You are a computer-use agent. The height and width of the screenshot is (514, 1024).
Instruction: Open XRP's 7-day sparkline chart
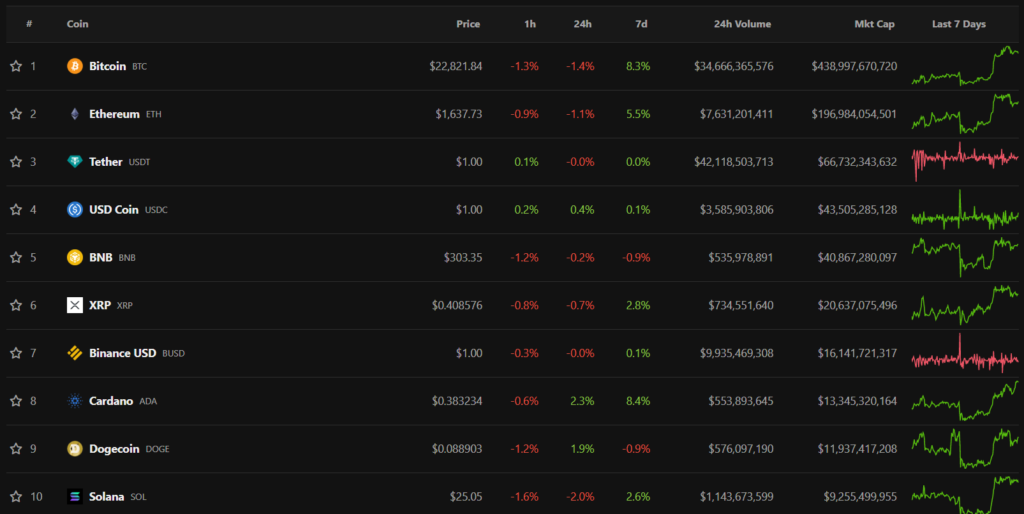965,305
